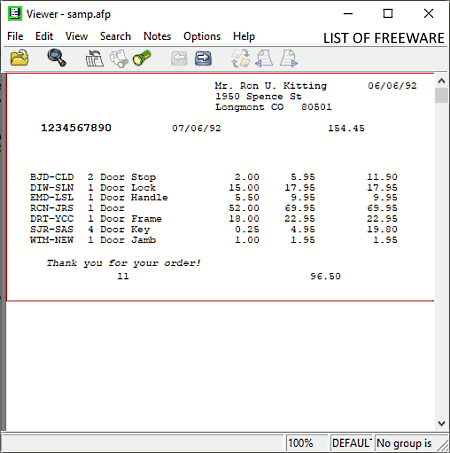
Task: Click item code RCN-JRS
Action: point(52,208)
